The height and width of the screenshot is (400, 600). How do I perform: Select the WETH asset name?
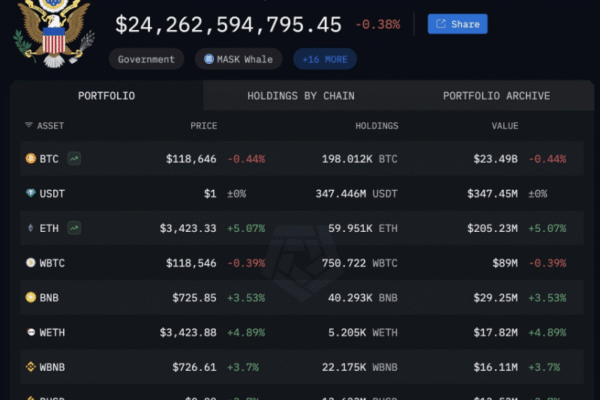click(52, 333)
